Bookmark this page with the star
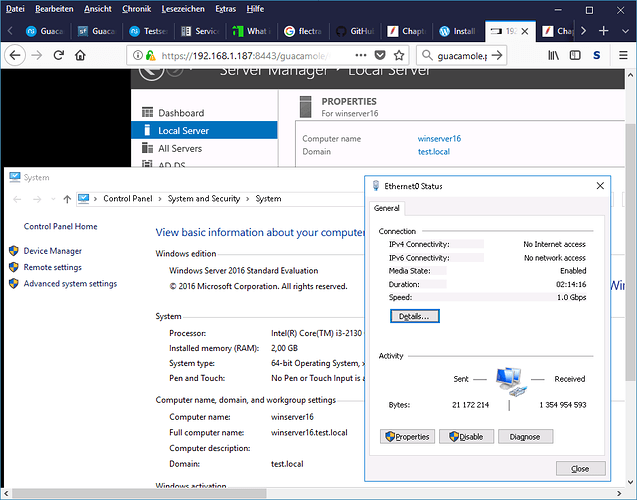The height and width of the screenshot is (500, 637). 399,55
